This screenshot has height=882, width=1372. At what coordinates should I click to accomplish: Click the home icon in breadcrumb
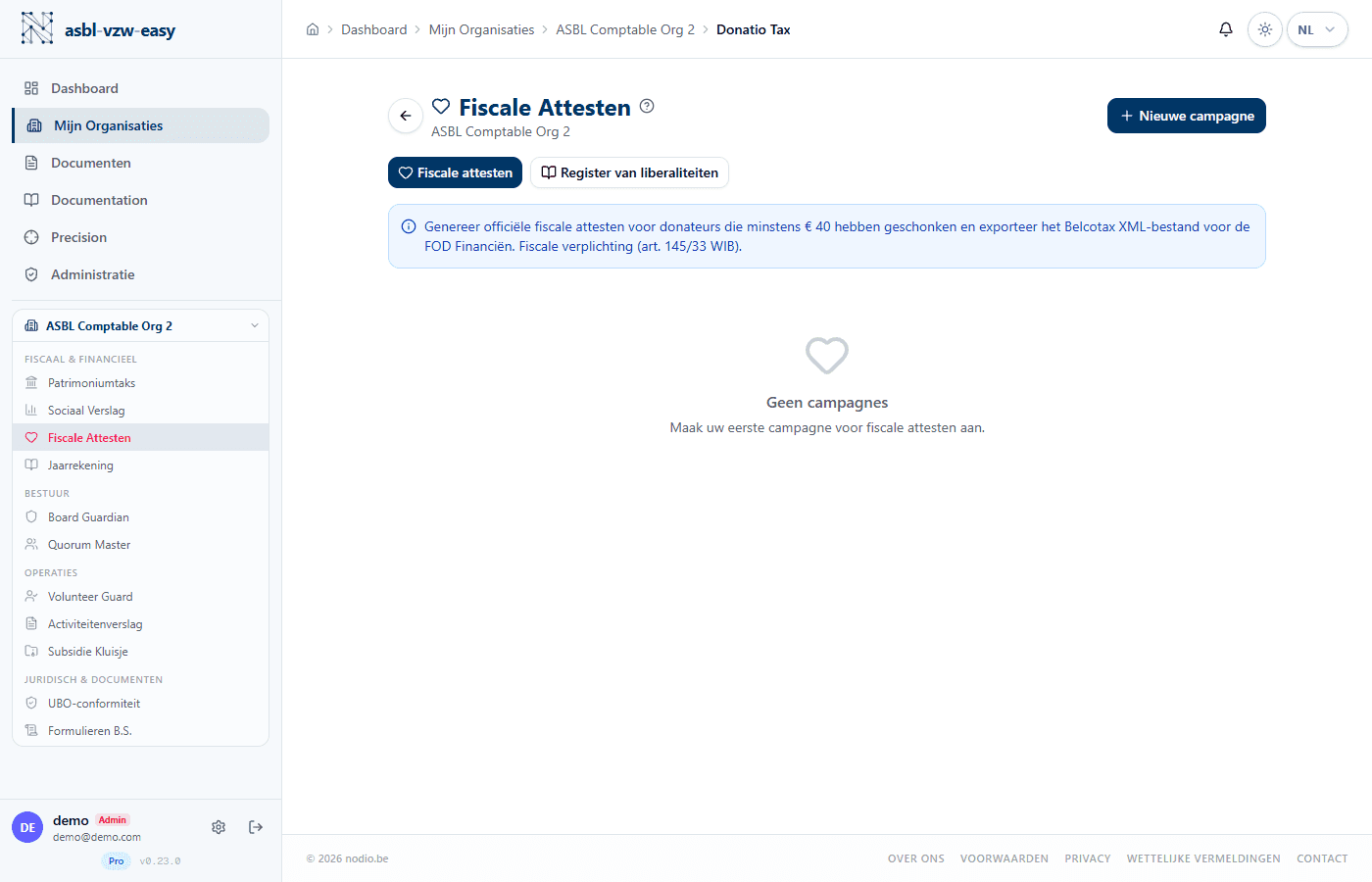pos(313,29)
